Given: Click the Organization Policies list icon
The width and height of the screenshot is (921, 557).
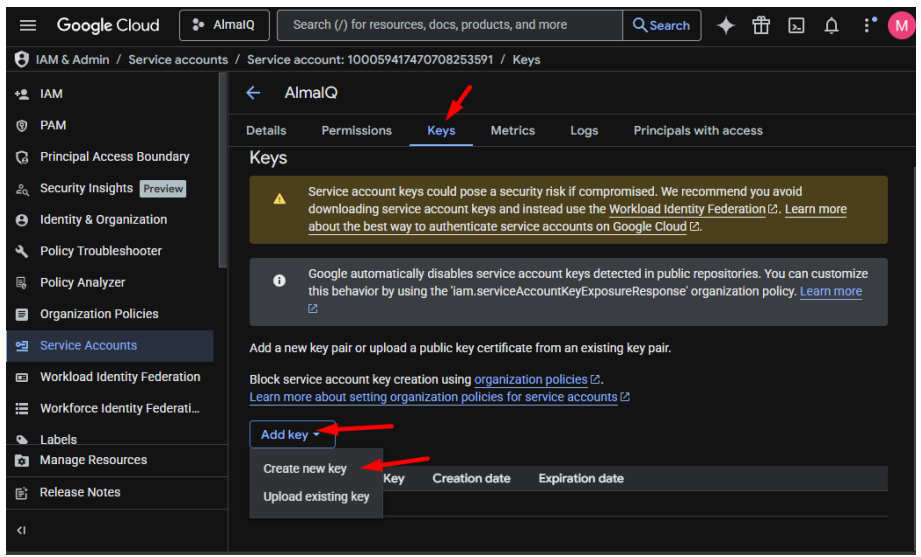Looking at the screenshot, I should (x=22, y=314).
